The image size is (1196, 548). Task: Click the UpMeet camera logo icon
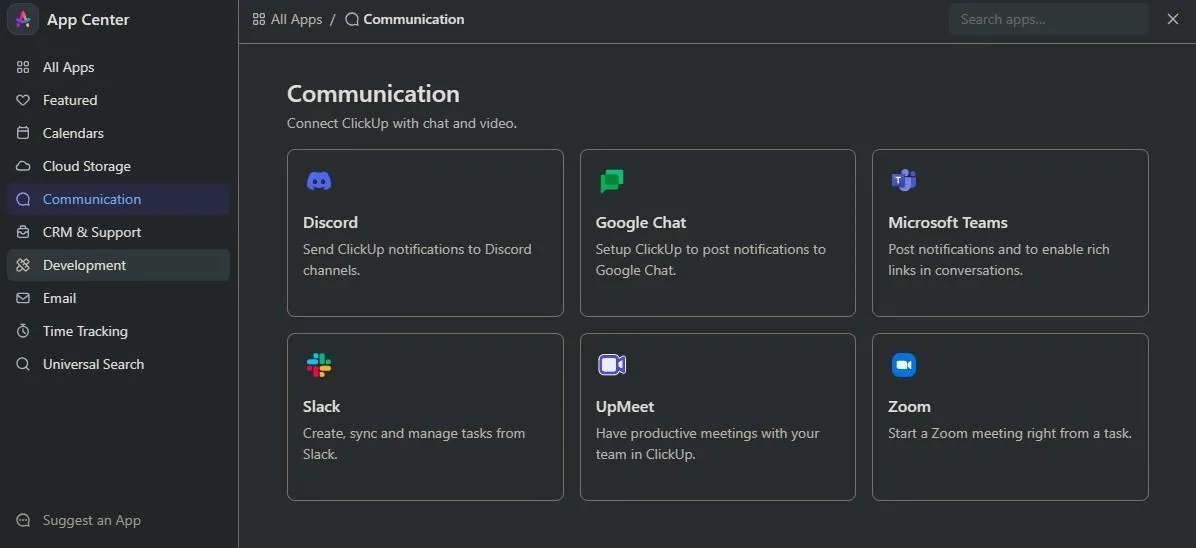tap(612, 365)
